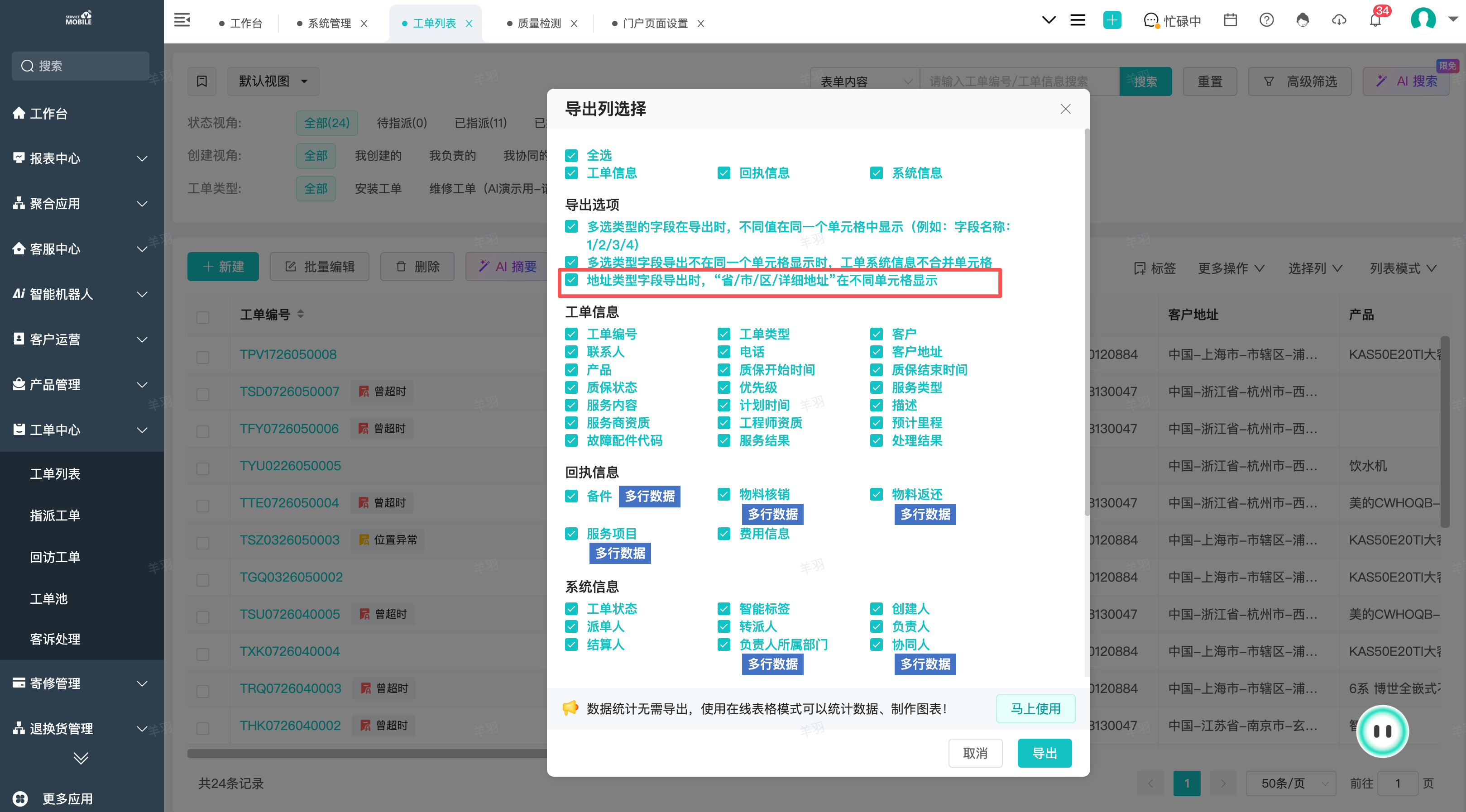Click the 取消 button in the dialog

(975, 754)
